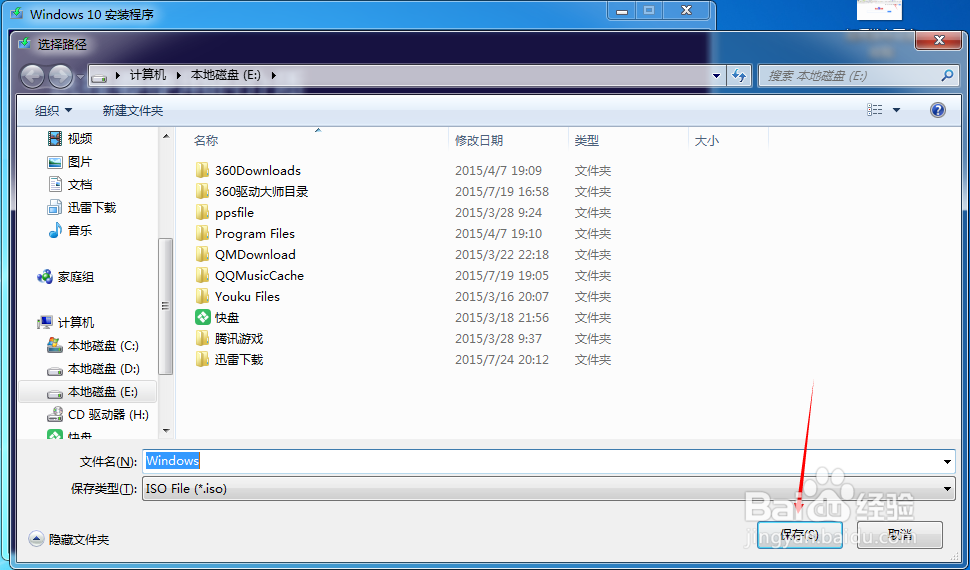The width and height of the screenshot is (970, 570).
Task: Open the 文件名 dropdown arrow
Action: tap(948, 462)
